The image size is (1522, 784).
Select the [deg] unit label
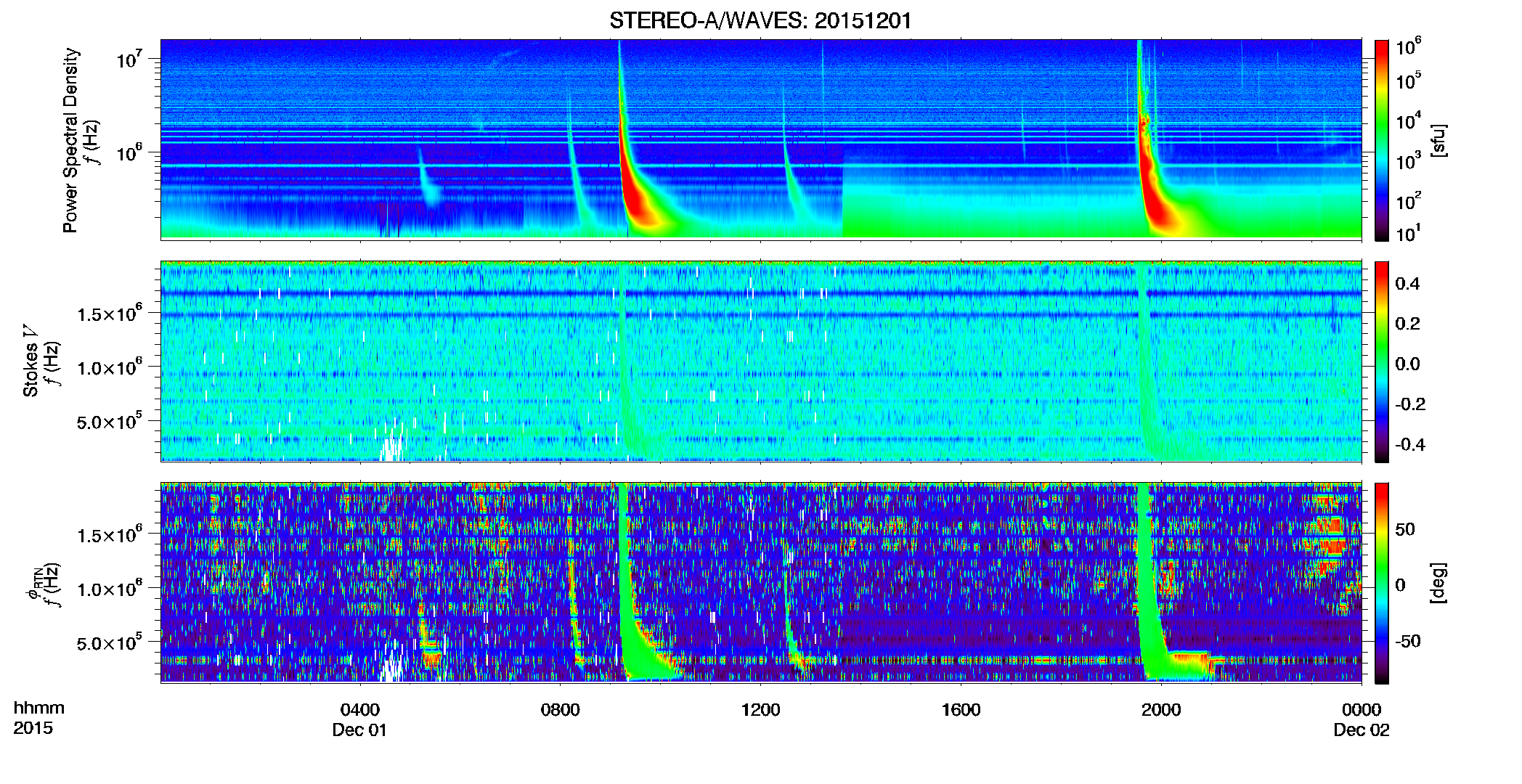pos(1438,583)
